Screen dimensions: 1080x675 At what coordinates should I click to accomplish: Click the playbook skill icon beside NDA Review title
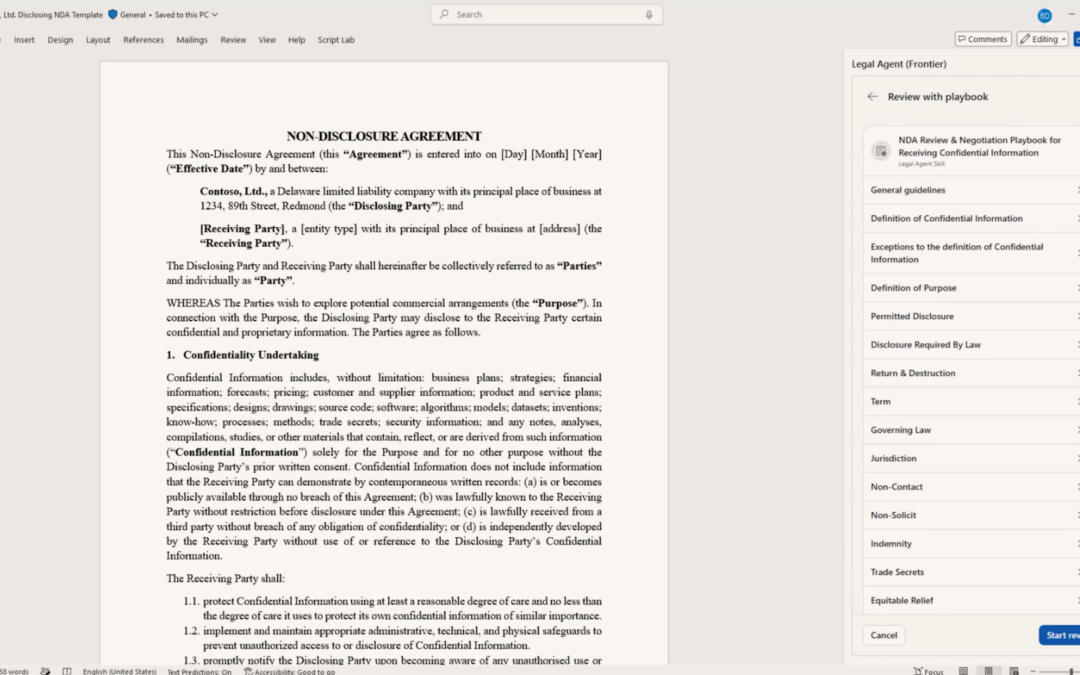point(881,151)
